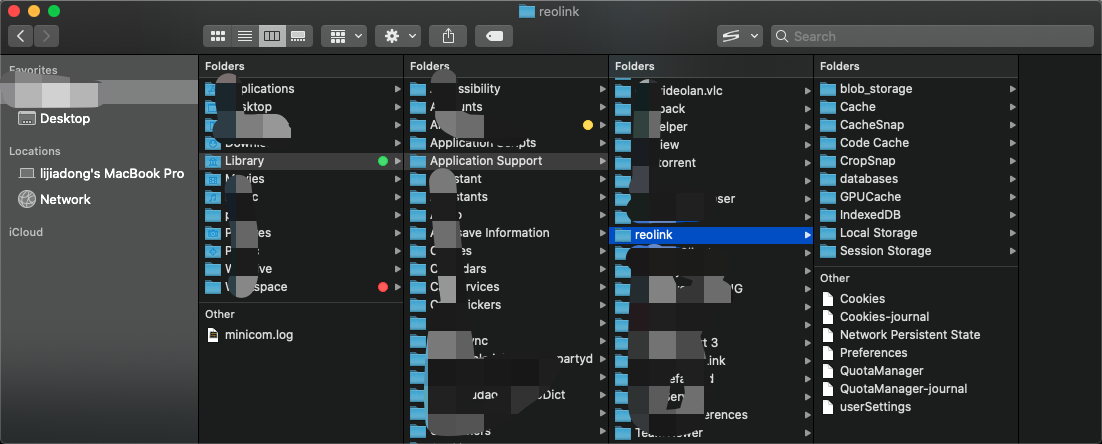Switch to list view

click(245, 36)
